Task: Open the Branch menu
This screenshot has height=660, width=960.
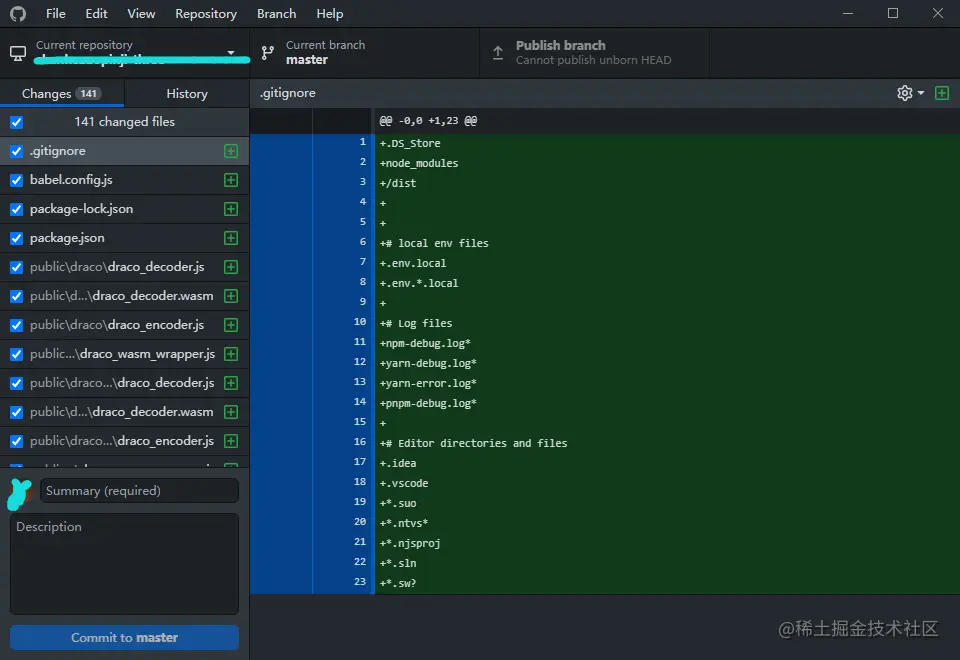Action: 276,13
